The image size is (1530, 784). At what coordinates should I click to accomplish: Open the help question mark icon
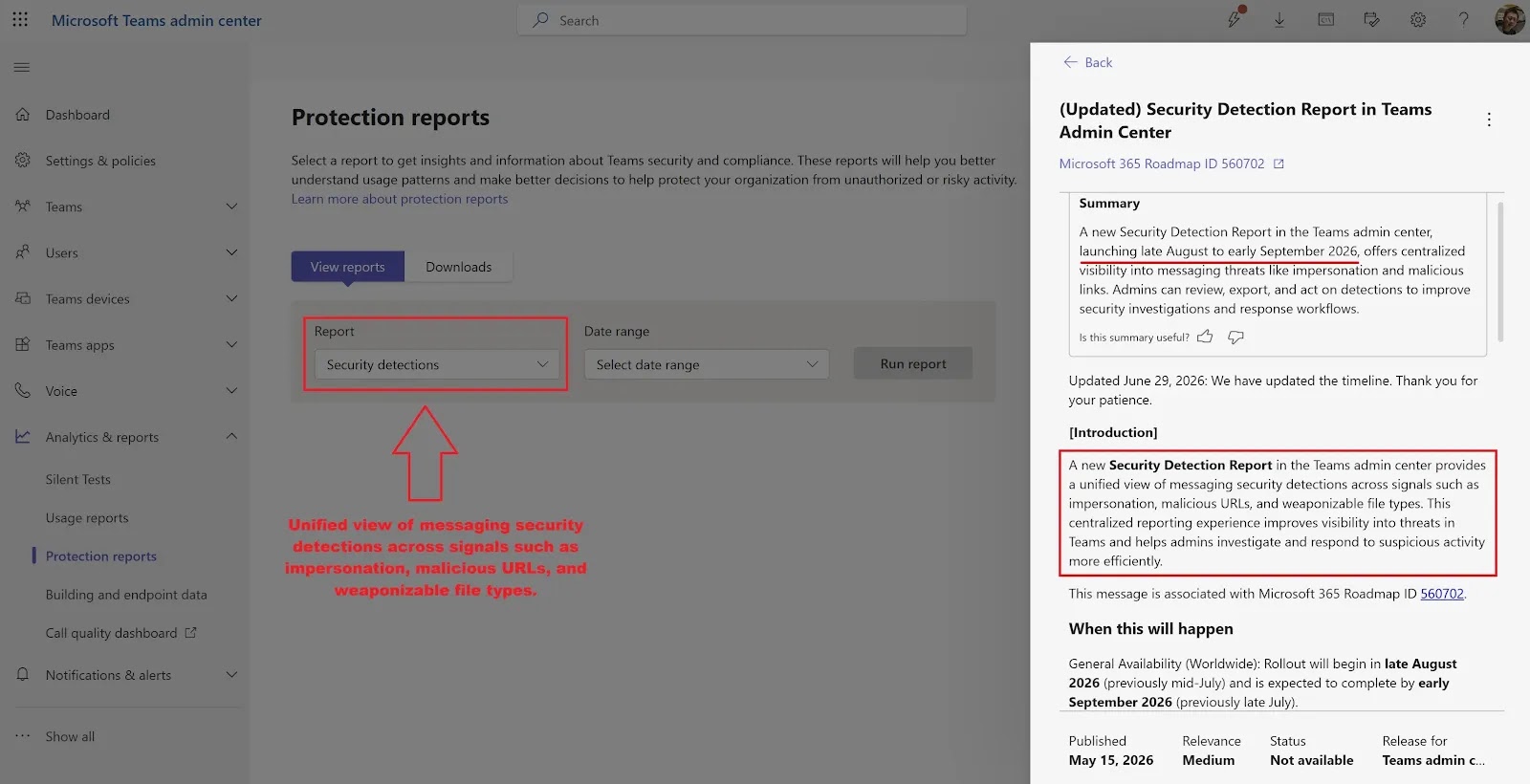[1463, 19]
